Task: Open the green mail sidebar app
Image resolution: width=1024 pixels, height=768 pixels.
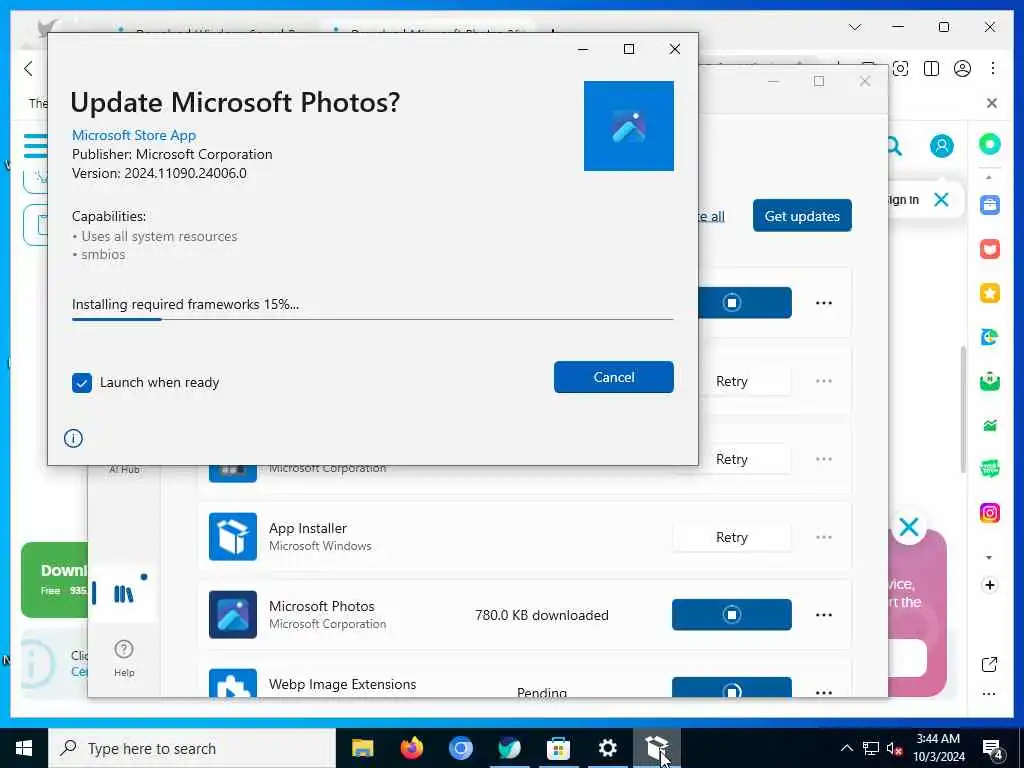Action: [989, 381]
